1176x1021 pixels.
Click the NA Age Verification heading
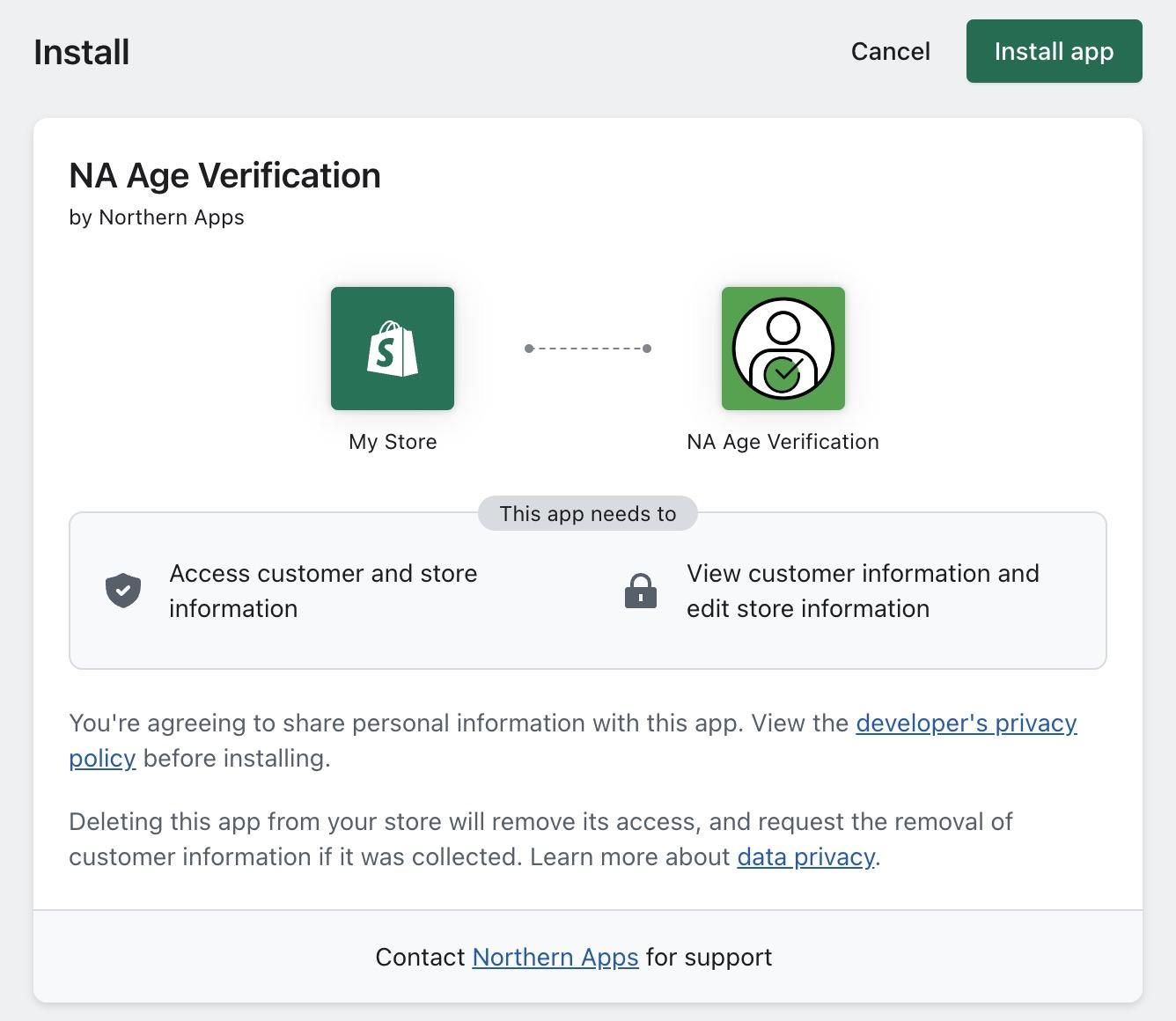click(224, 175)
